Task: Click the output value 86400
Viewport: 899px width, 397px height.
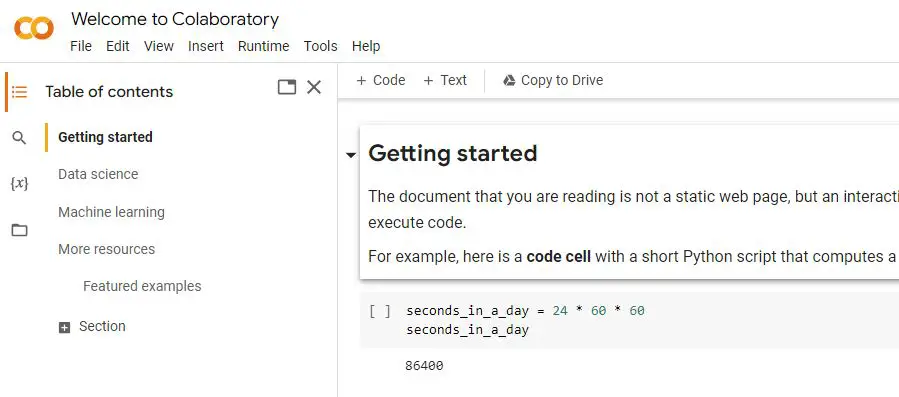Action: click(424, 365)
